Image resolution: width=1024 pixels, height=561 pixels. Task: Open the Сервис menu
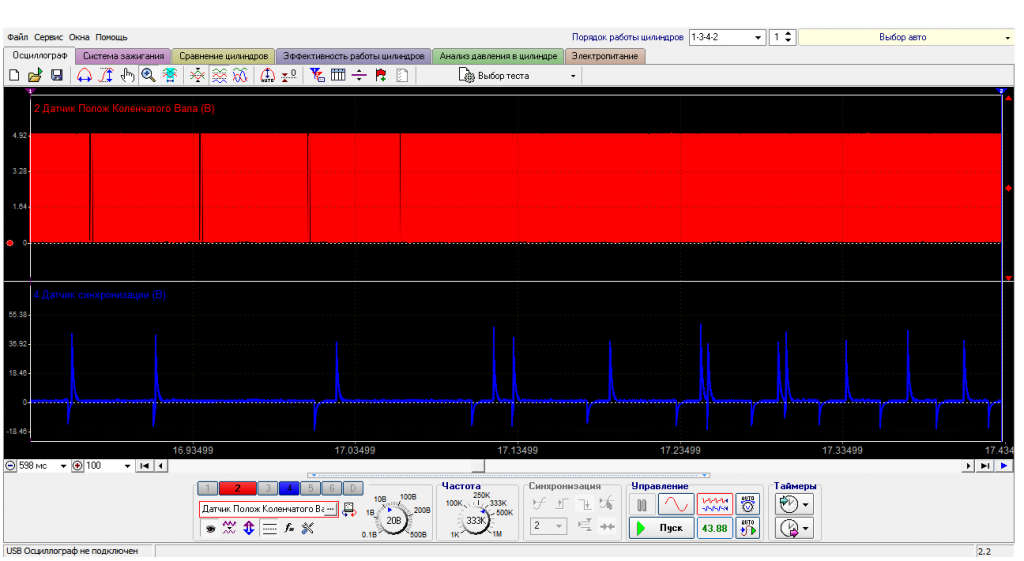(48, 37)
